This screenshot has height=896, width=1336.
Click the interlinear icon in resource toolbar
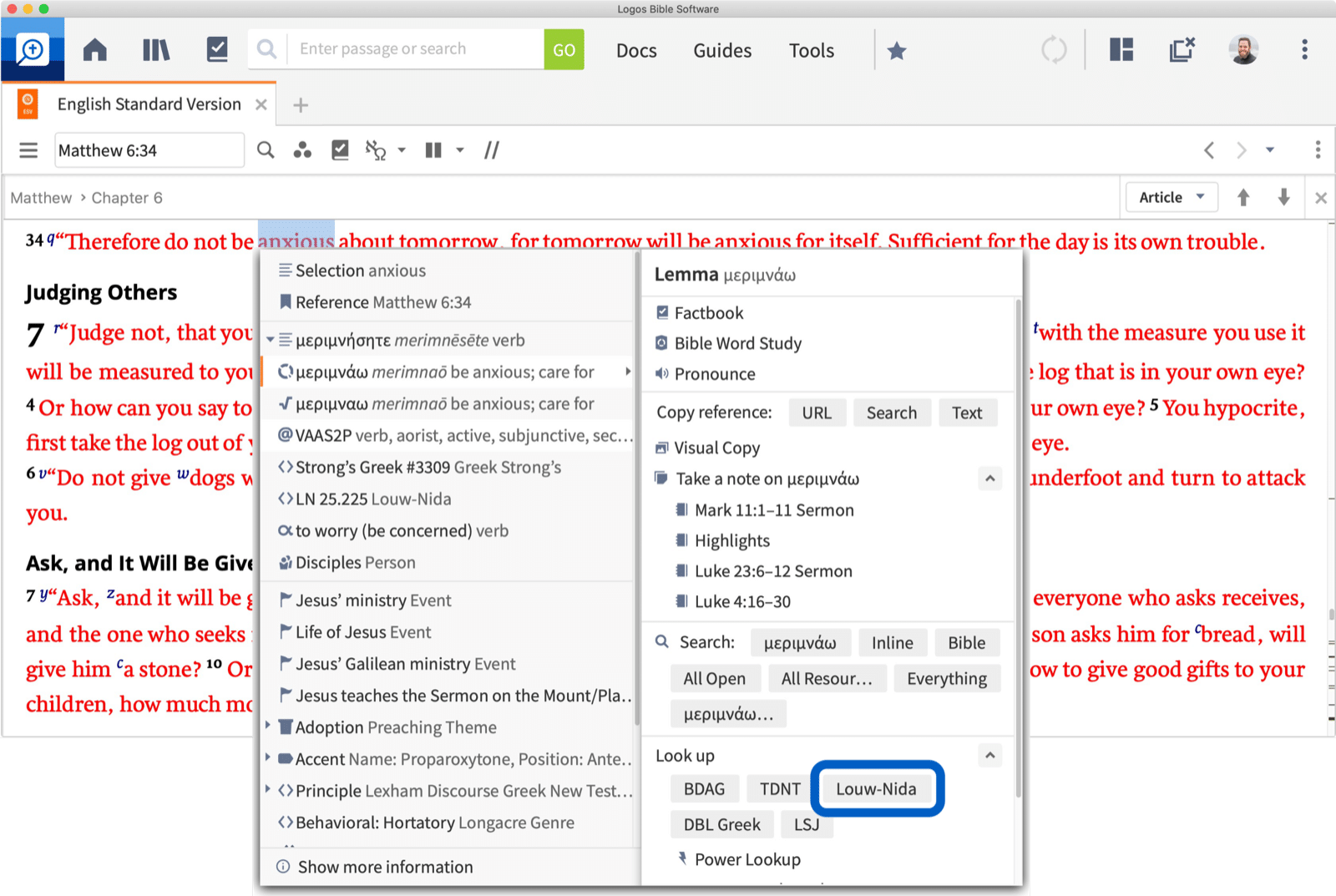[376, 150]
